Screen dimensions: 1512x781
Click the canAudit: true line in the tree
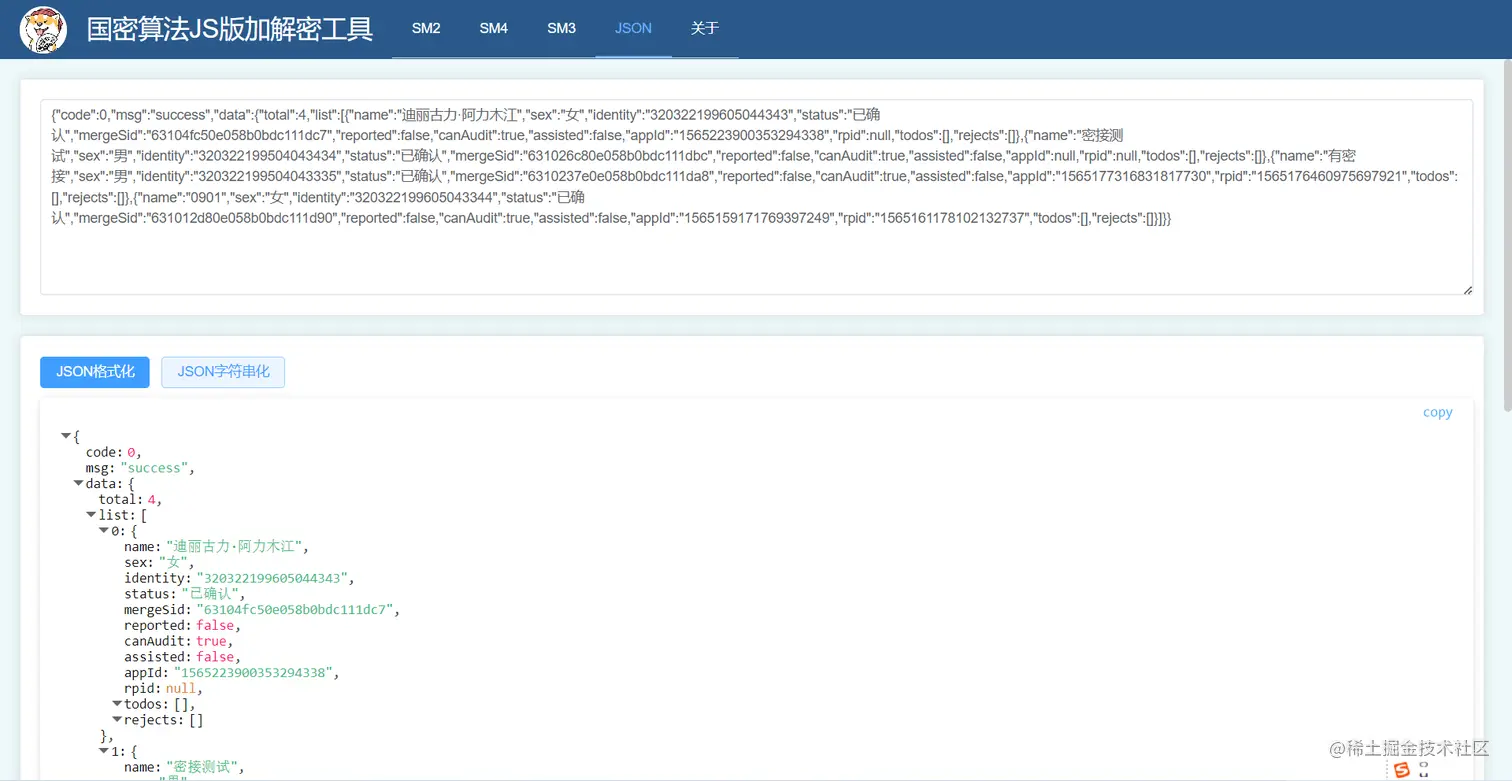click(x=178, y=641)
